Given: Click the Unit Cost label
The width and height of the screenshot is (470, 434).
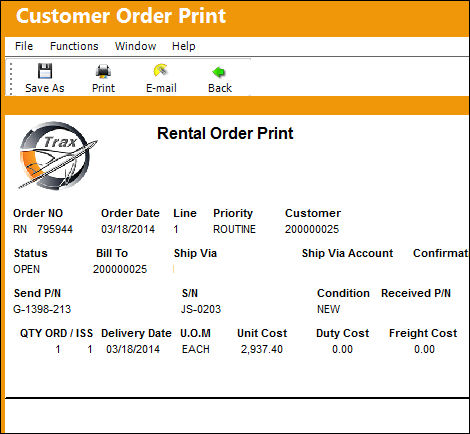Looking at the screenshot, I should pos(262,333).
